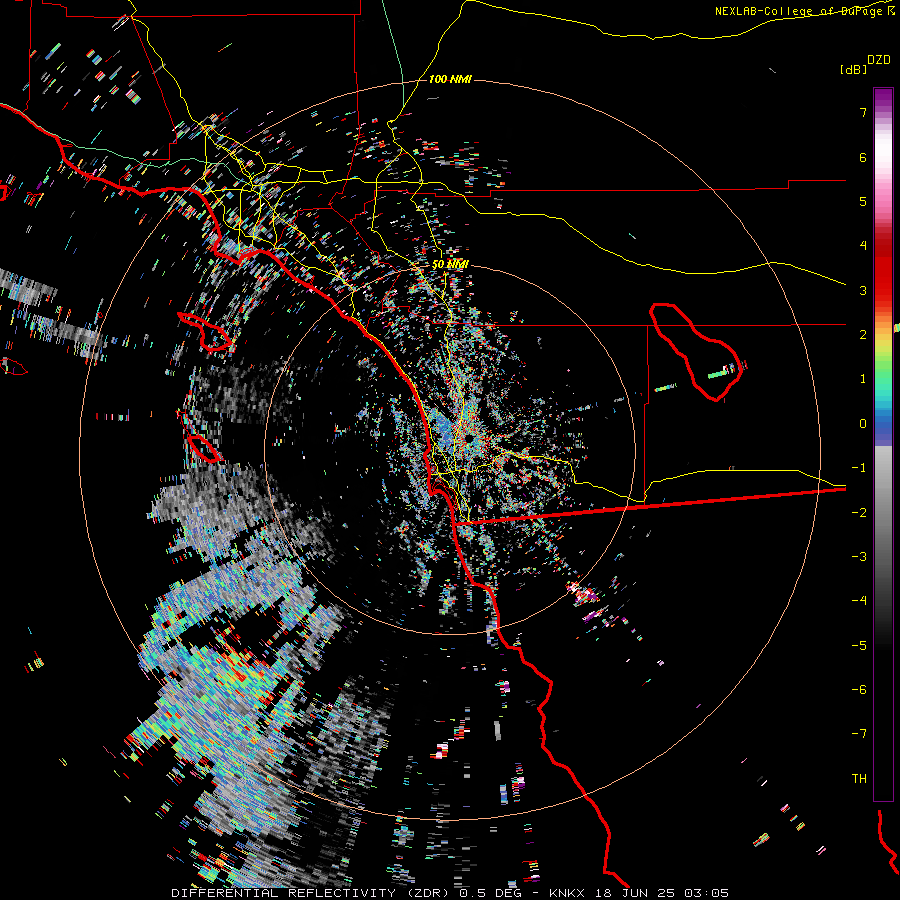Click the TH threshold label on the scale

click(859, 779)
